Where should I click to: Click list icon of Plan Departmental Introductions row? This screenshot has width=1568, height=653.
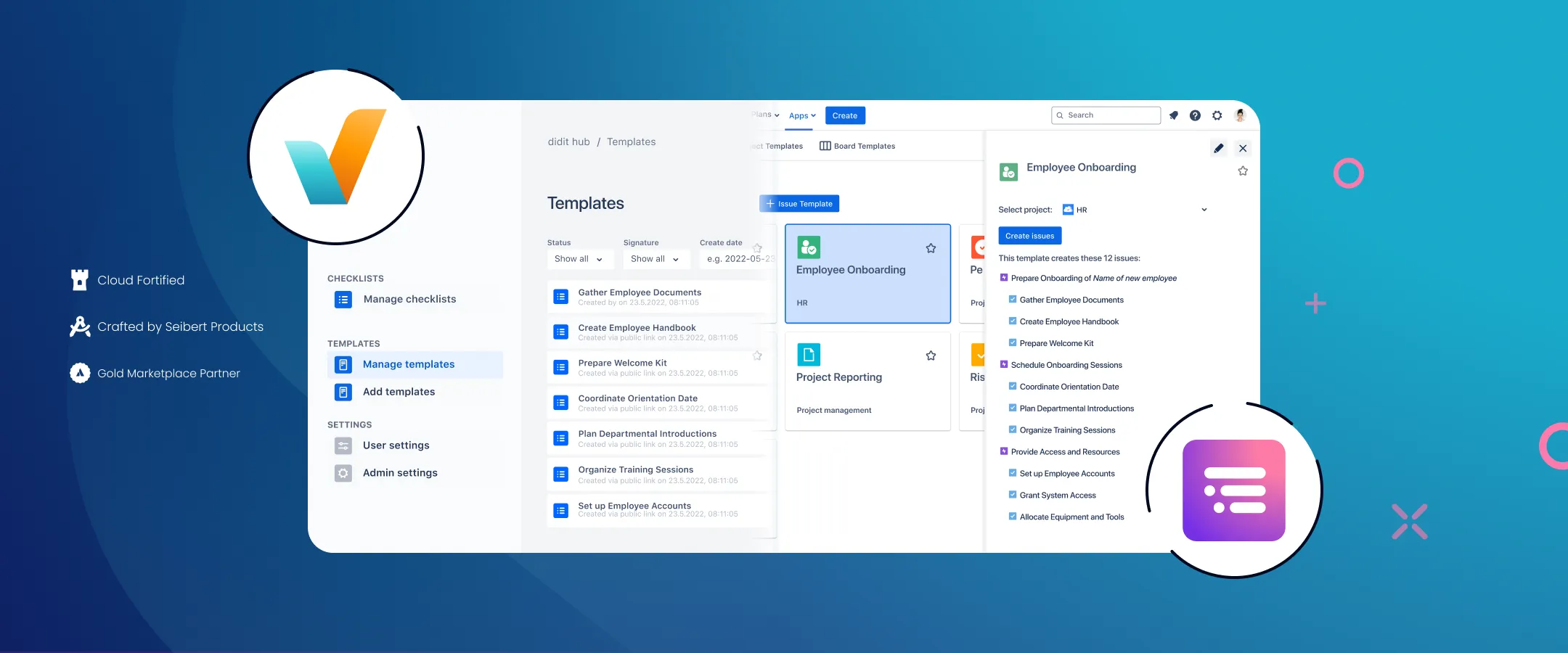(560, 438)
